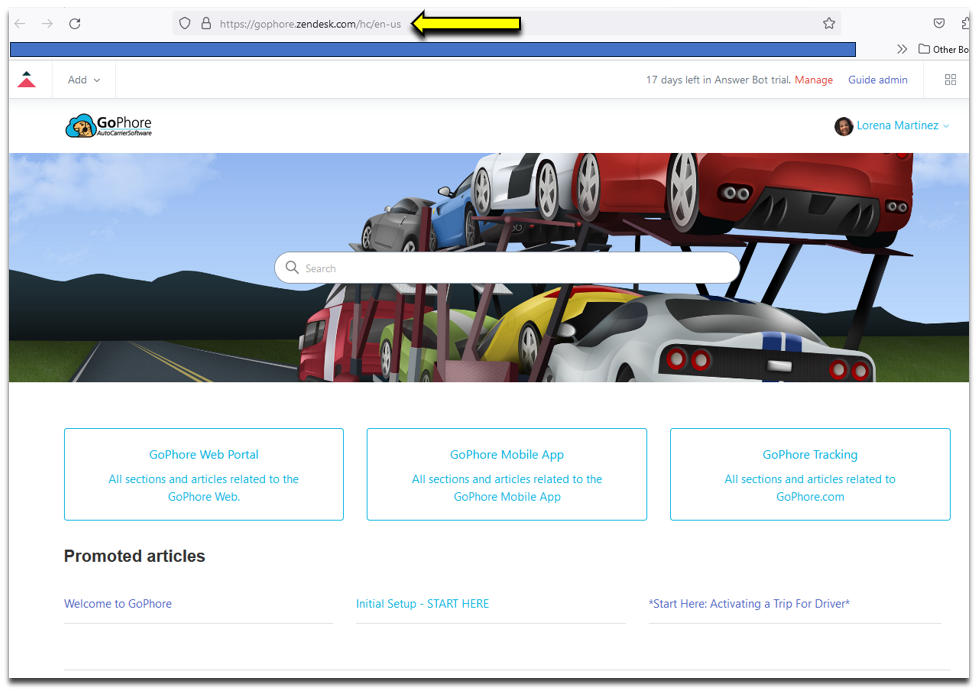Open GoPhore Web Portal category

click(x=204, y=474)
